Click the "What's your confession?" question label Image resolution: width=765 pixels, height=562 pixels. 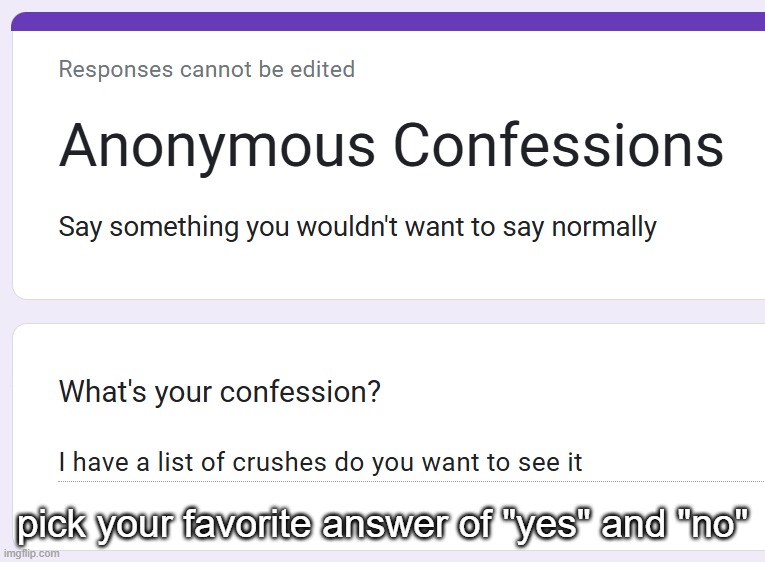point(219,390)
